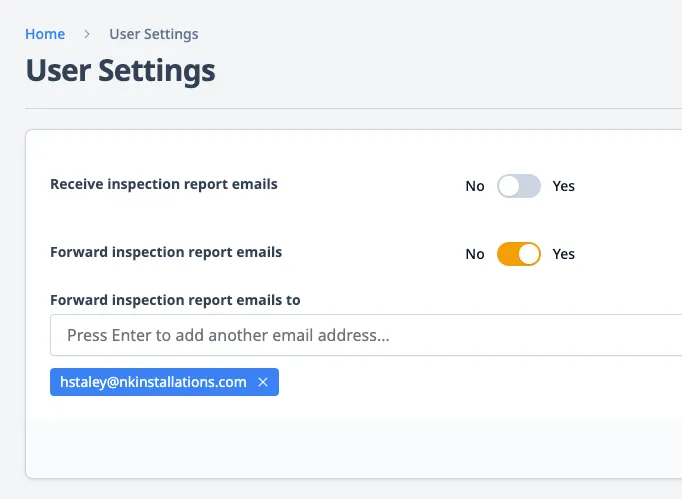Click the breadcrumb chevron separator after Home
This screenshot has height=499, width=682.
pos(87,34)
